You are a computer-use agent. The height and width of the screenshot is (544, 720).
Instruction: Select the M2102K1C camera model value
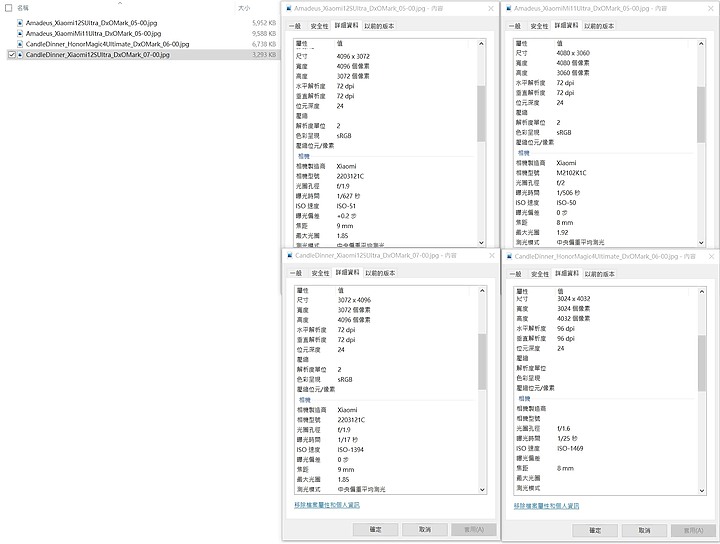571,173
